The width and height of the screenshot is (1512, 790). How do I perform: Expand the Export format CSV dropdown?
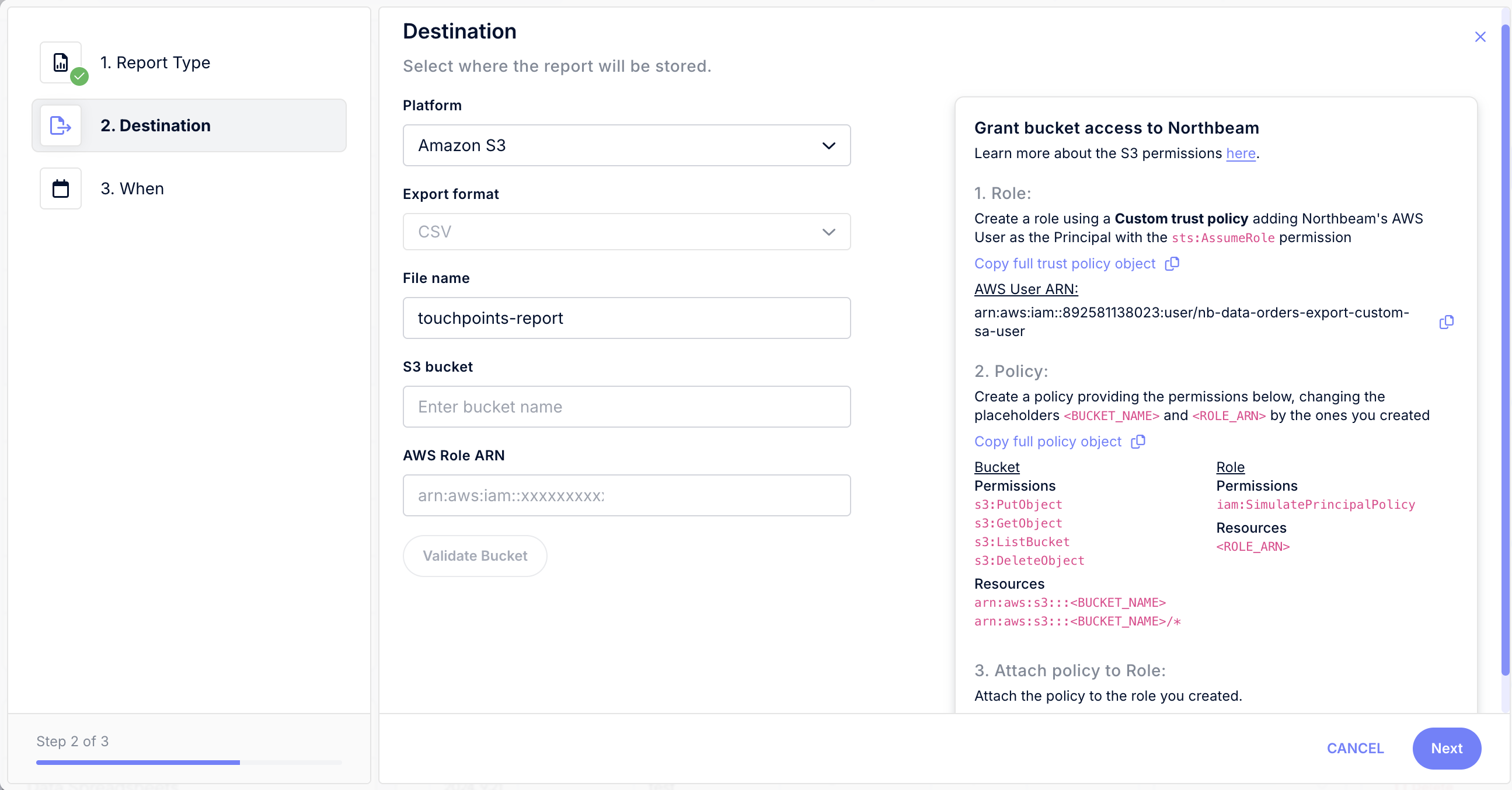[626, 232]
